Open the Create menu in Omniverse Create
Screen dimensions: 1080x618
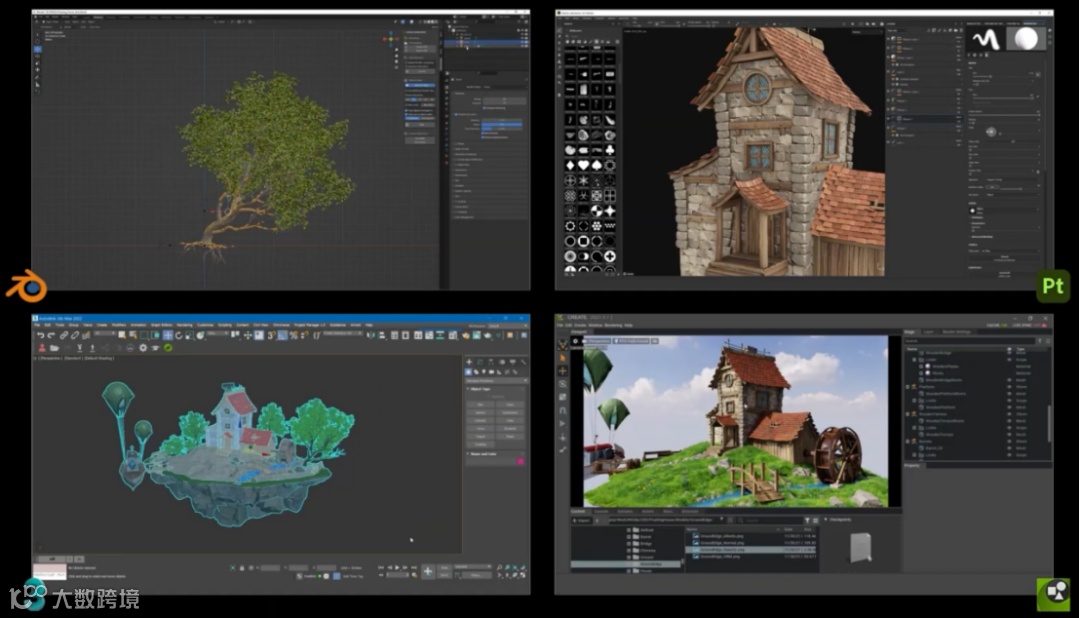(580, 325)
